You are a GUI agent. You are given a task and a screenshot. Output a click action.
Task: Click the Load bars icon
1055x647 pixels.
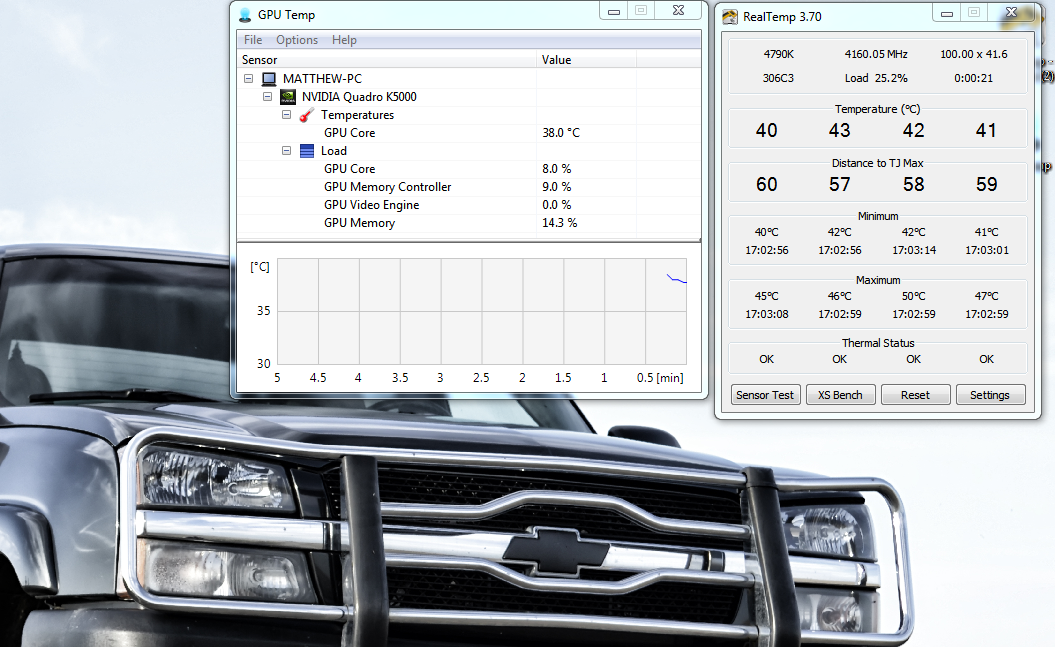(x=307, y=151)
